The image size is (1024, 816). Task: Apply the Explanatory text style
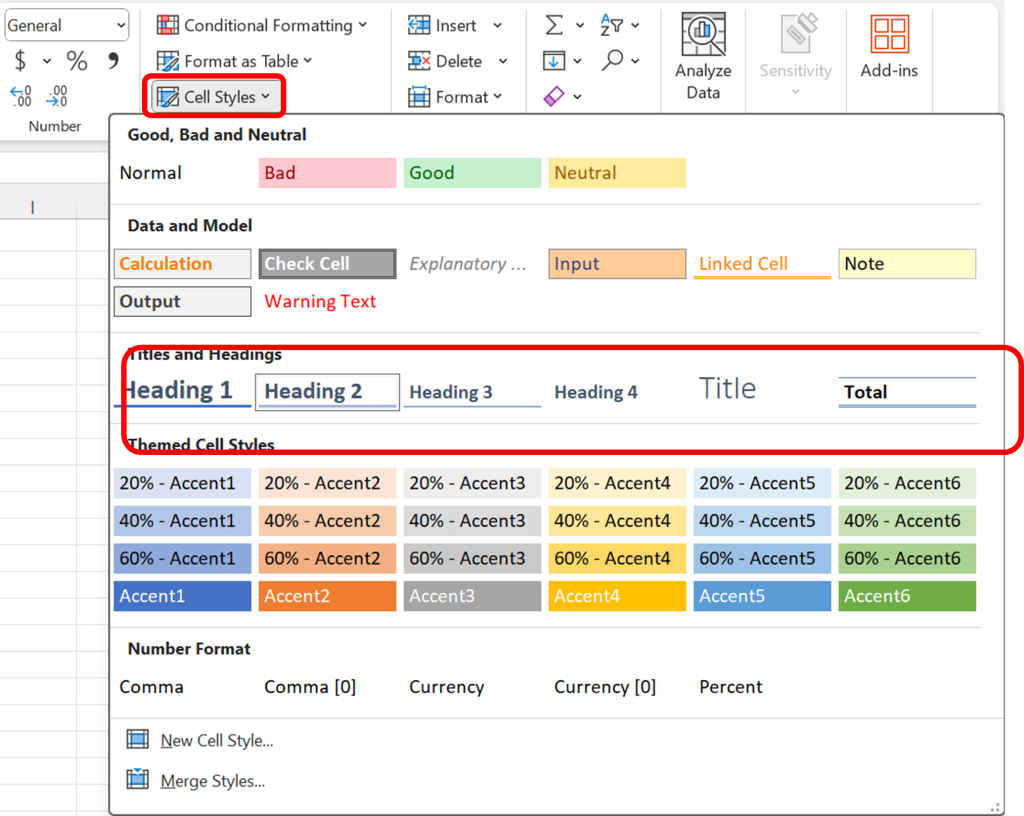[472, 264]
